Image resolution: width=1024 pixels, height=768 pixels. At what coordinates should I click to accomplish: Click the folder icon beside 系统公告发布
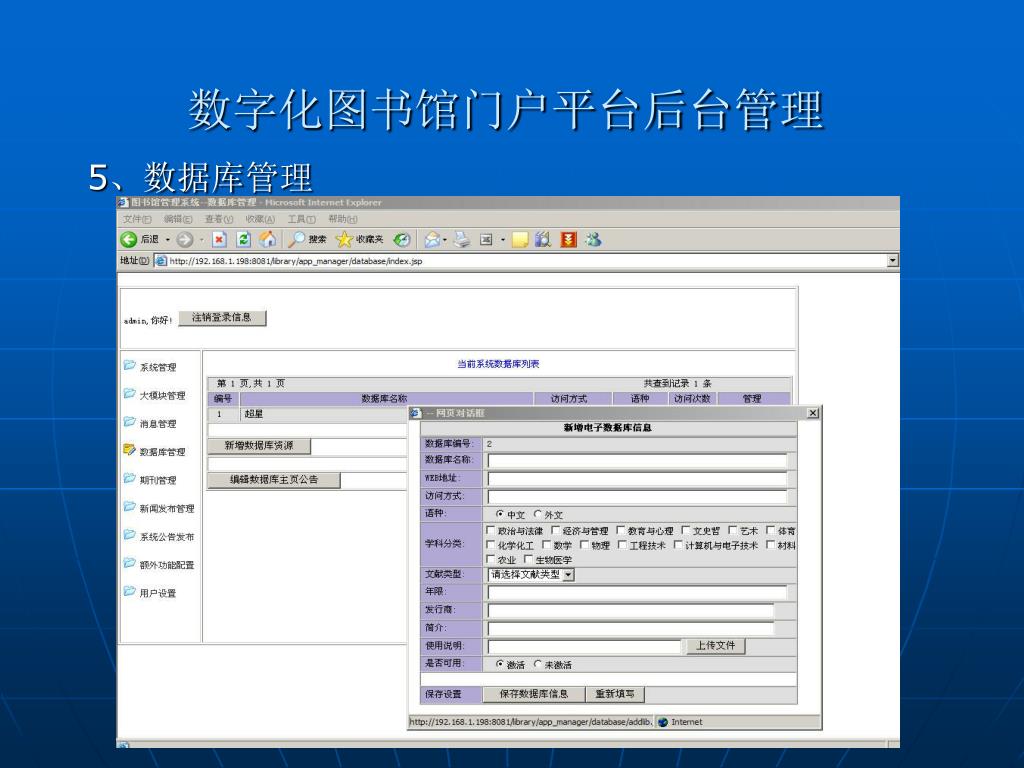tap(129, 535)
